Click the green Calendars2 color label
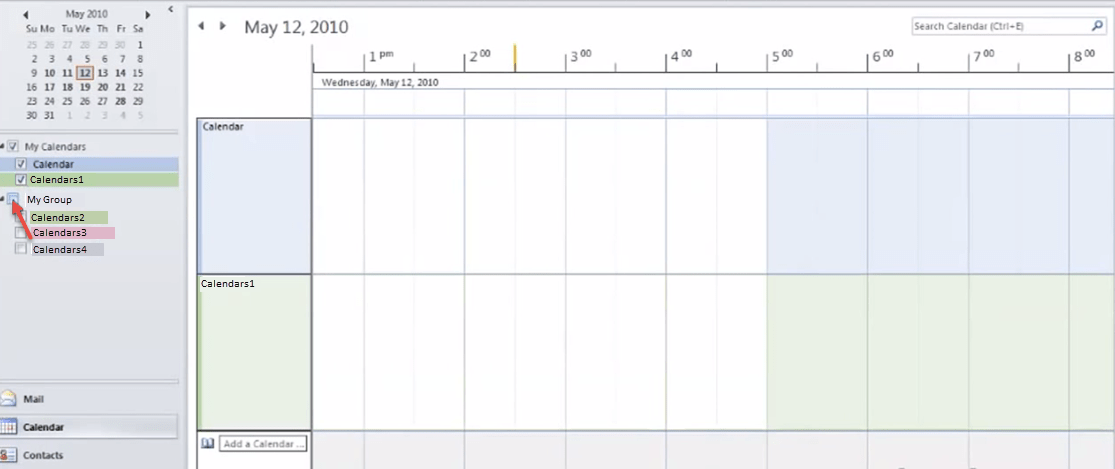This screenshot has height=469, width=1115. (x=68, y=217)
